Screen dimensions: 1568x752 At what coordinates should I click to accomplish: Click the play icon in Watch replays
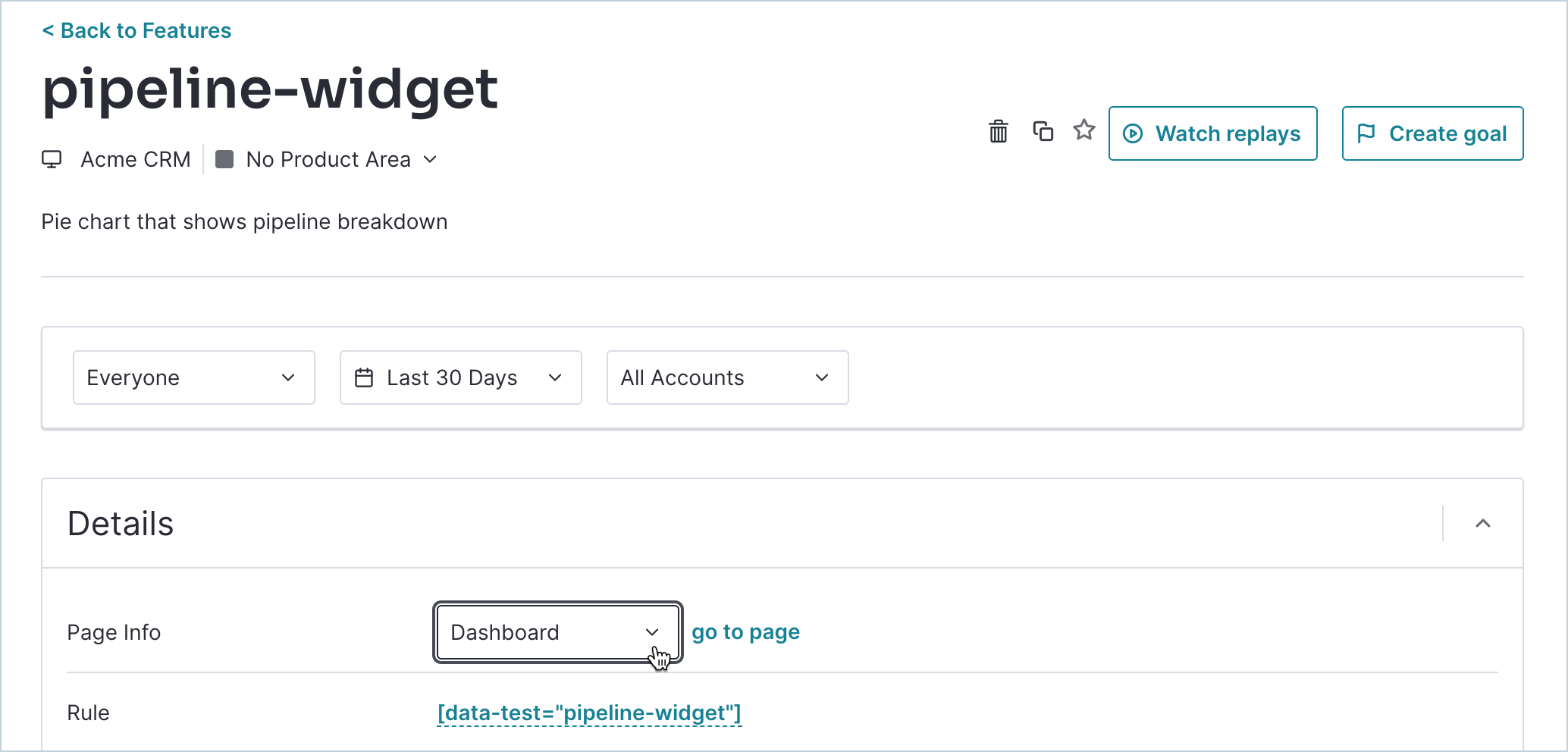pos(1133,133)
